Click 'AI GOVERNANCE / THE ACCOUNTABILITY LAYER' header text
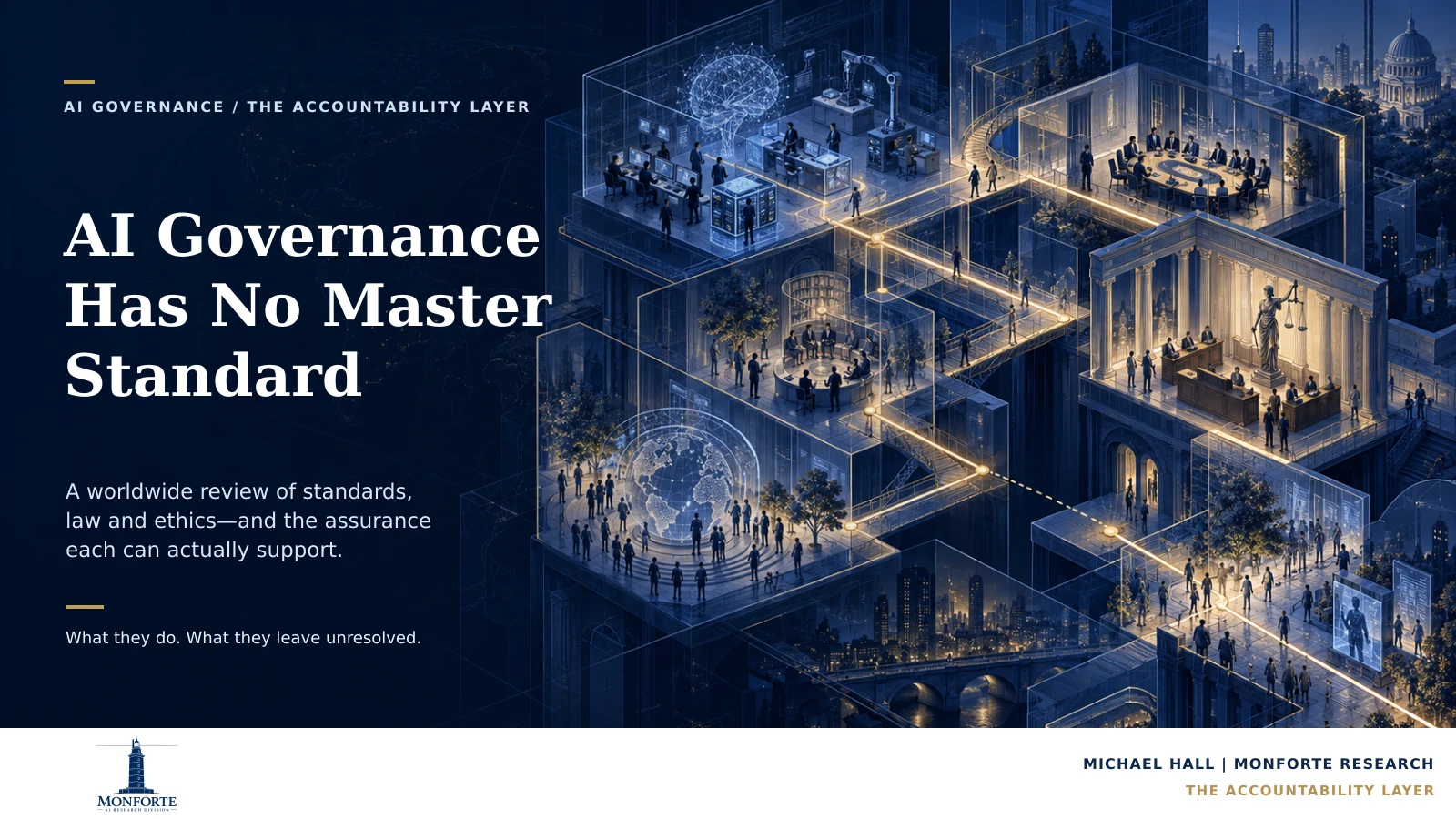This screenshot has width=1456, height=819. pos(297,106)
